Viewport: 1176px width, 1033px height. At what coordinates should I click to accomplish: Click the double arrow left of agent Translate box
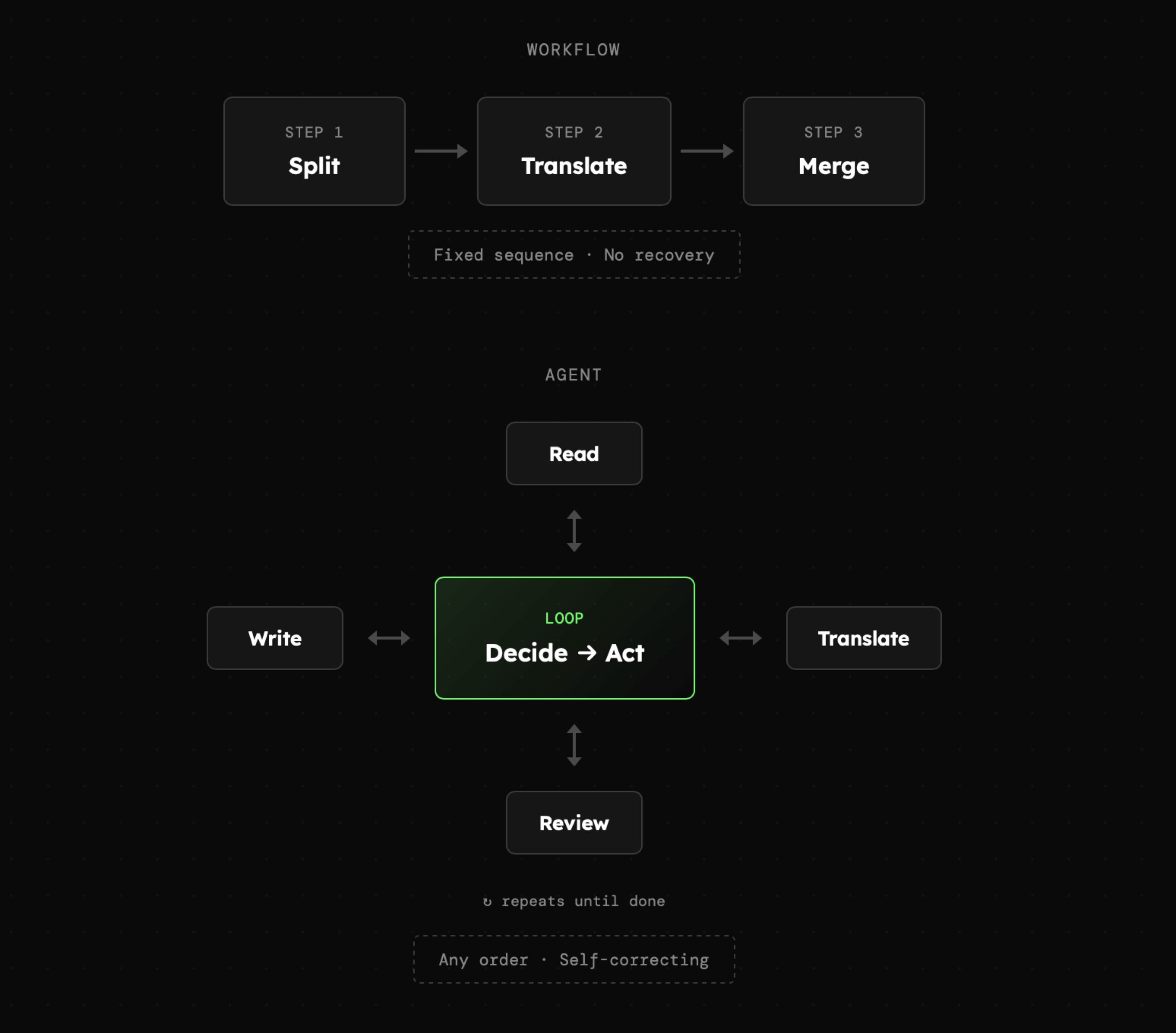click(x=740, y=638)
